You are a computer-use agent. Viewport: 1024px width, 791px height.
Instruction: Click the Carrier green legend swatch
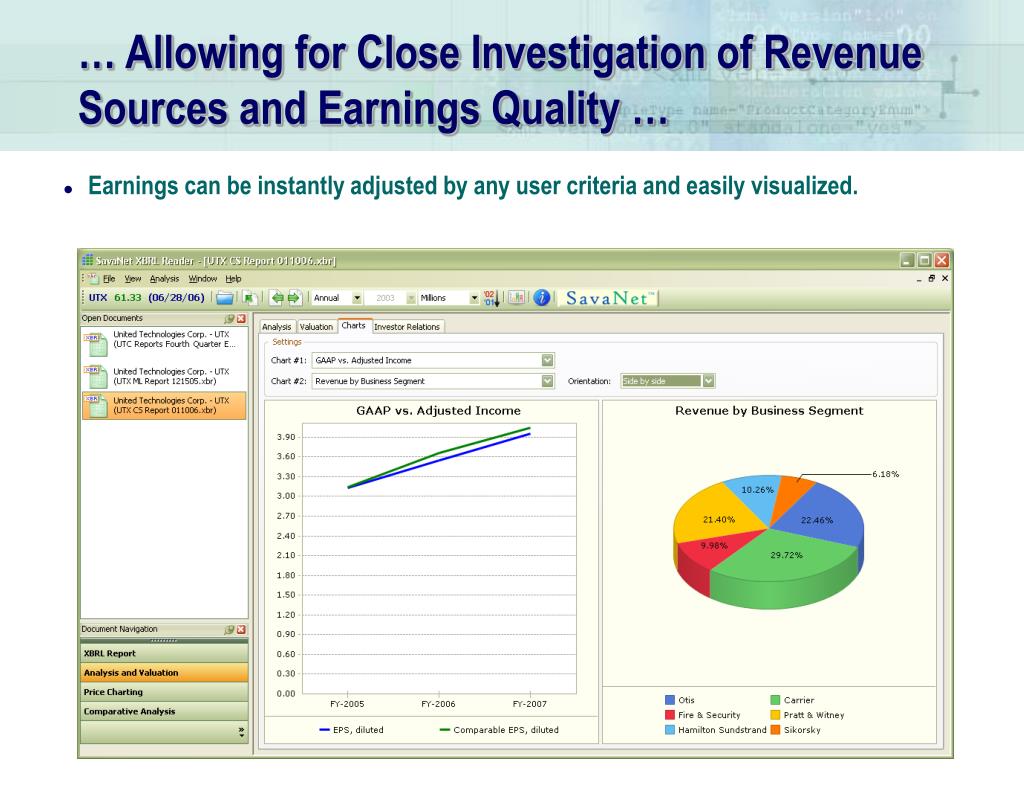coord(775,700)
